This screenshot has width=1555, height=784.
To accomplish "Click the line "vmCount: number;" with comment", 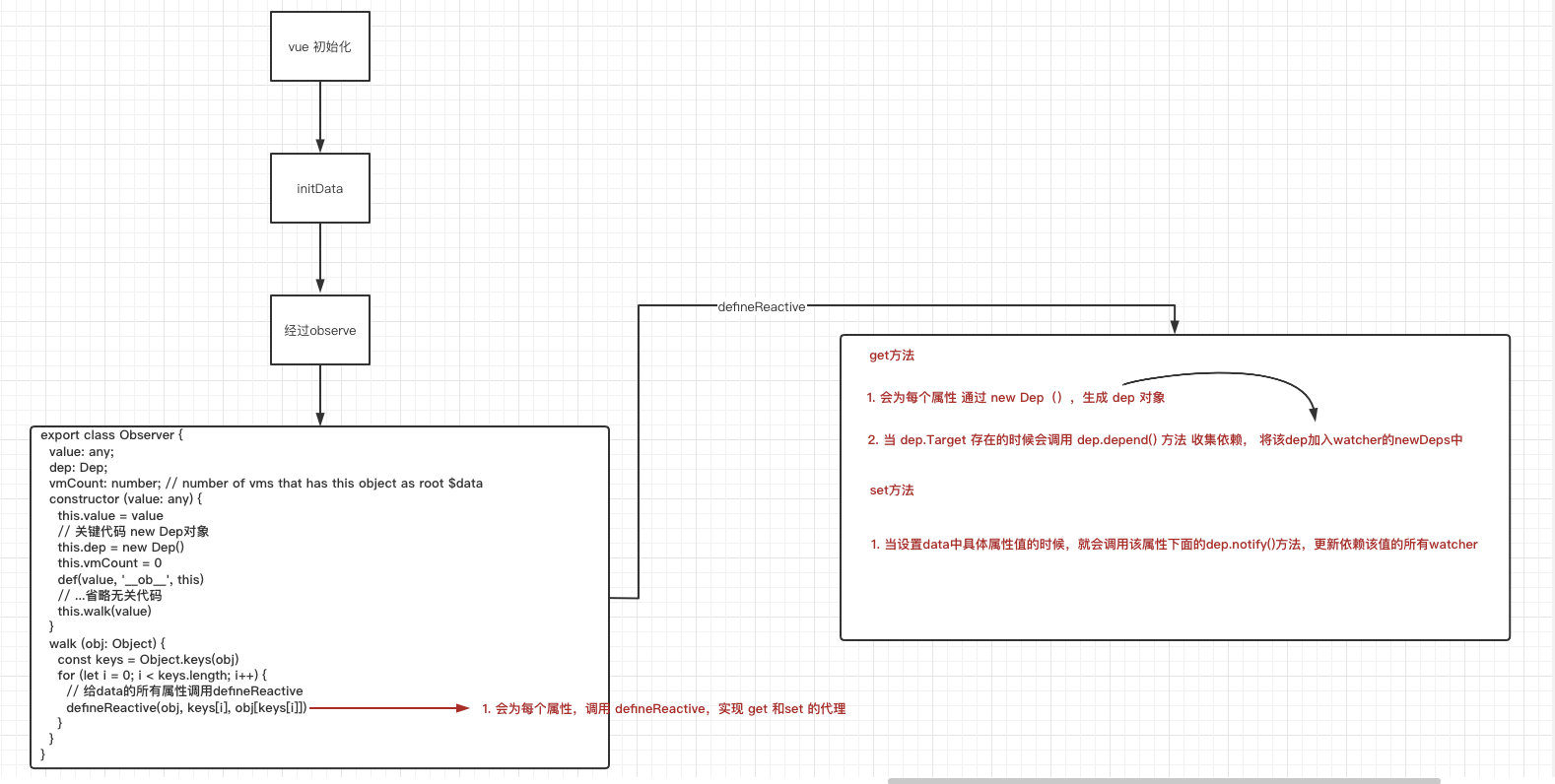I will pyautogui.click(x=266, y=484).
